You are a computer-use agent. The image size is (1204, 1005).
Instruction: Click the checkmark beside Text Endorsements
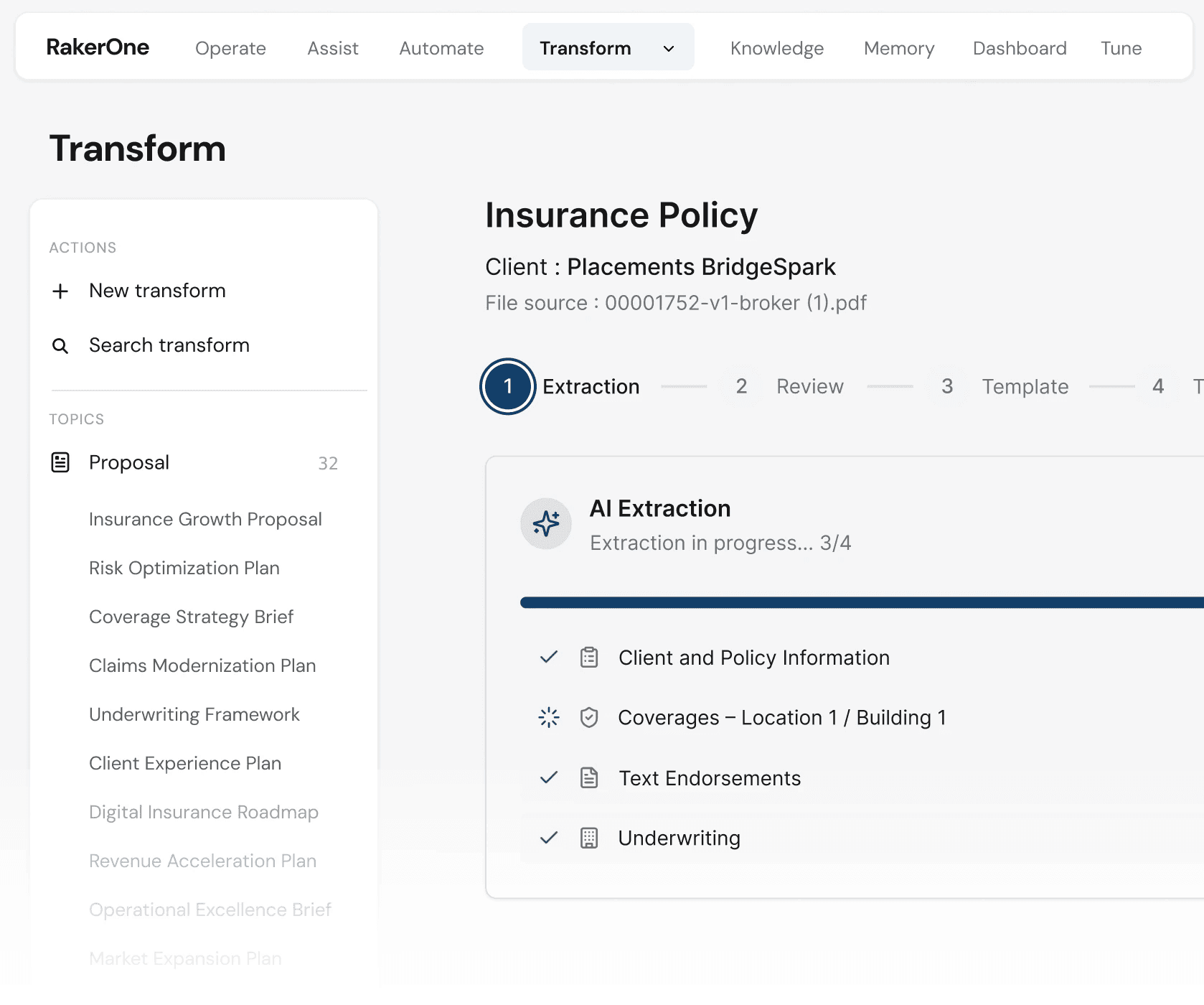(549, 777)
